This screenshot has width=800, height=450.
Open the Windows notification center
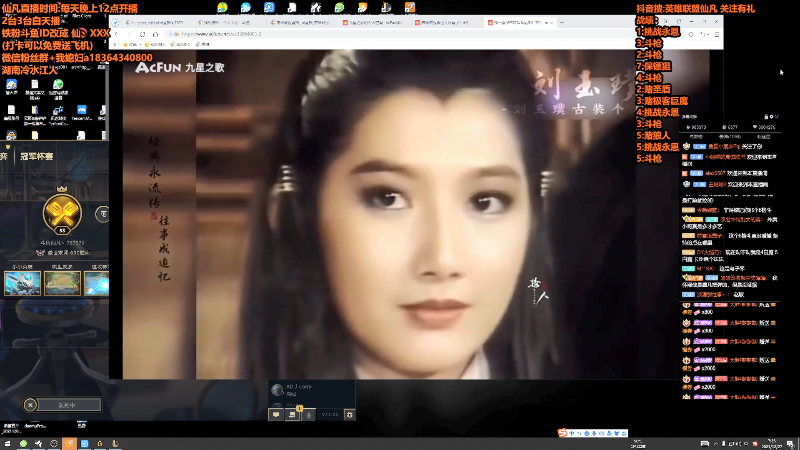(x=790, y=444)
